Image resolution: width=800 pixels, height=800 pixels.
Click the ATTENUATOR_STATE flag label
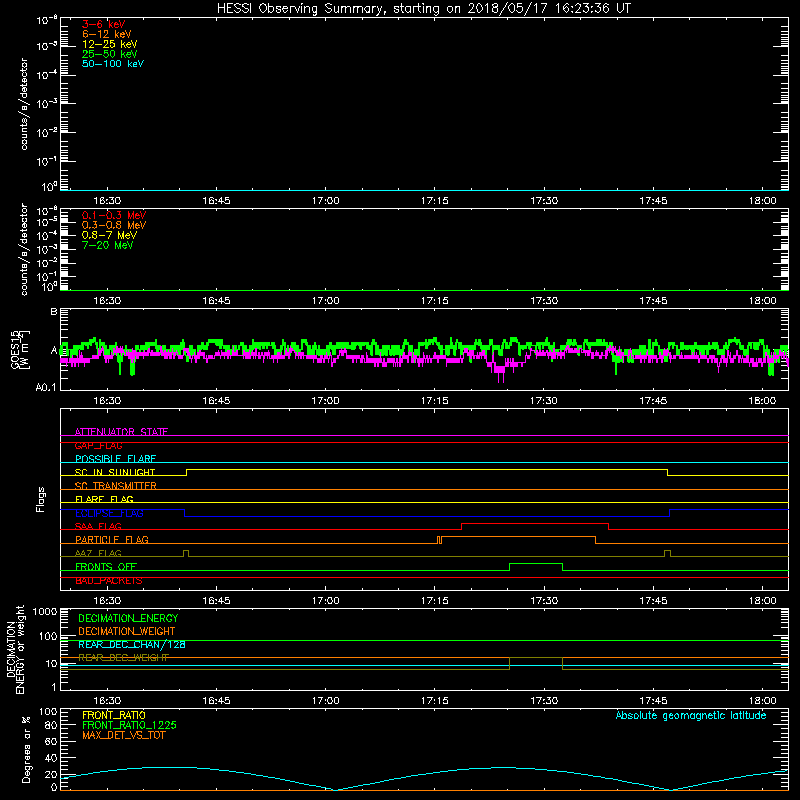pos(121,432)
